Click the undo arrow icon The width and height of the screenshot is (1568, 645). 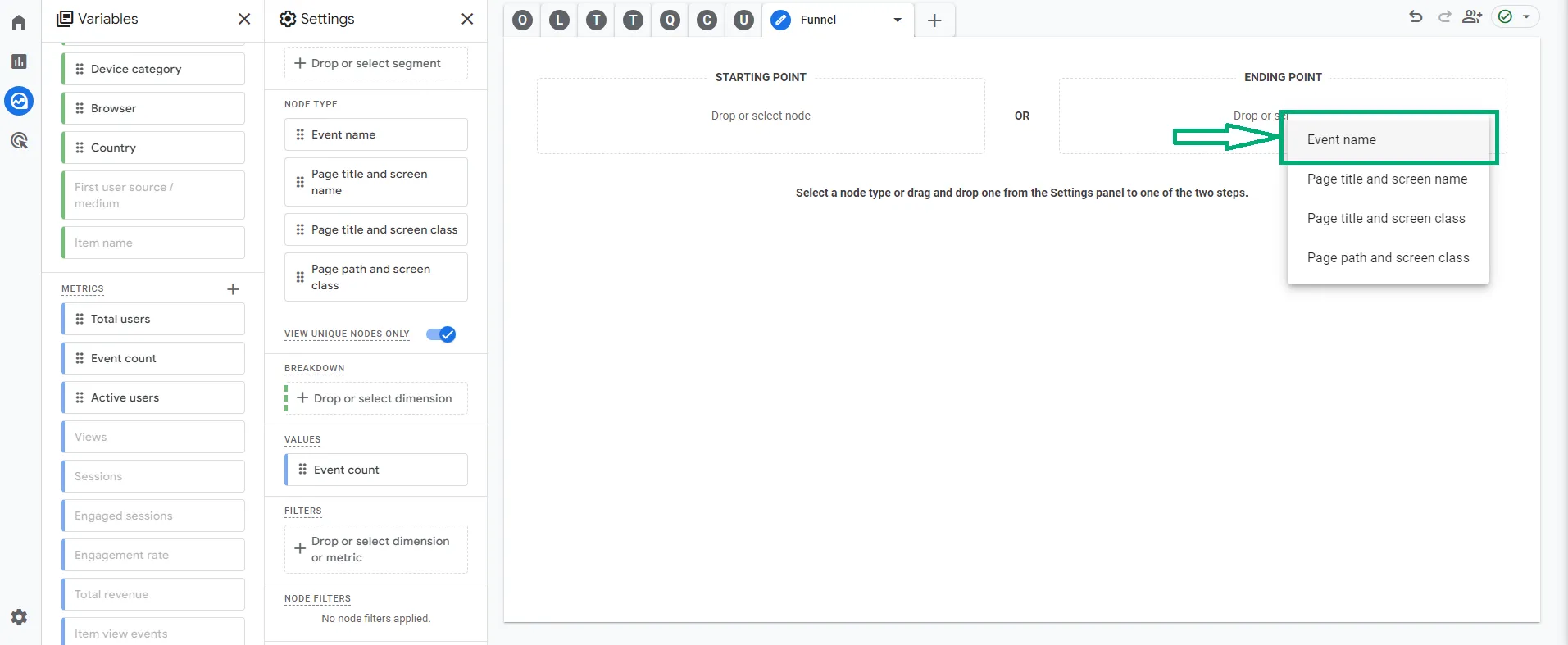pyautogui.click(x=1416, y=16)
